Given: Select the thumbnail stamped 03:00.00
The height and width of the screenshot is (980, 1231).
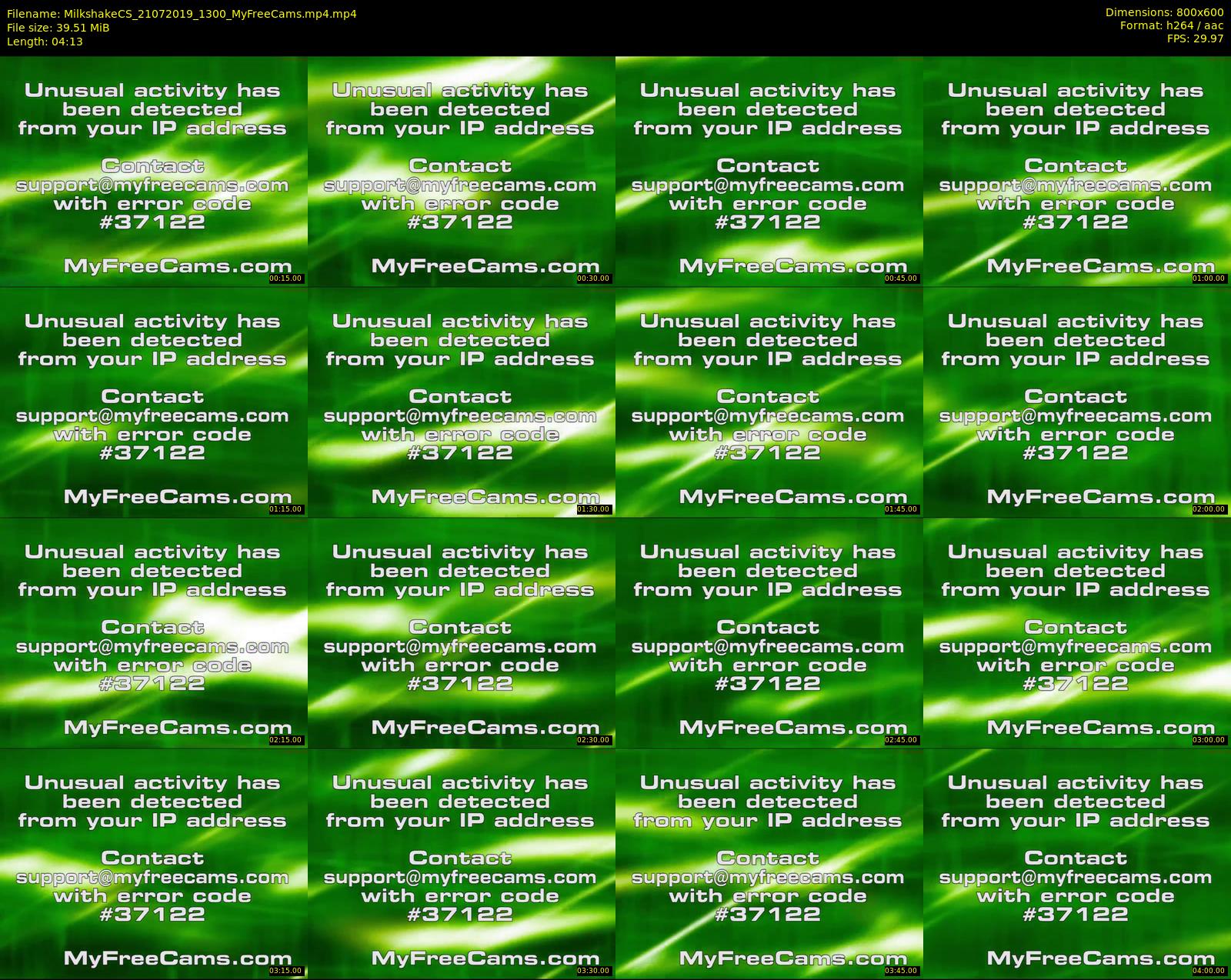Looking at the screenshot, I should click(1077, 633).
